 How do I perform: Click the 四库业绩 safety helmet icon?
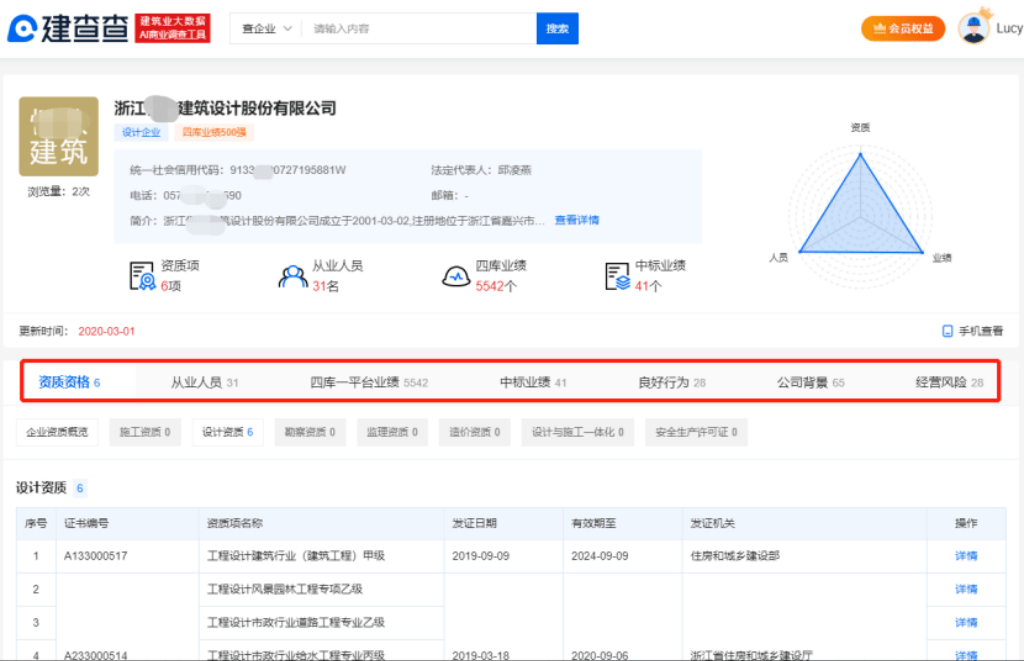tap(455, 274)
